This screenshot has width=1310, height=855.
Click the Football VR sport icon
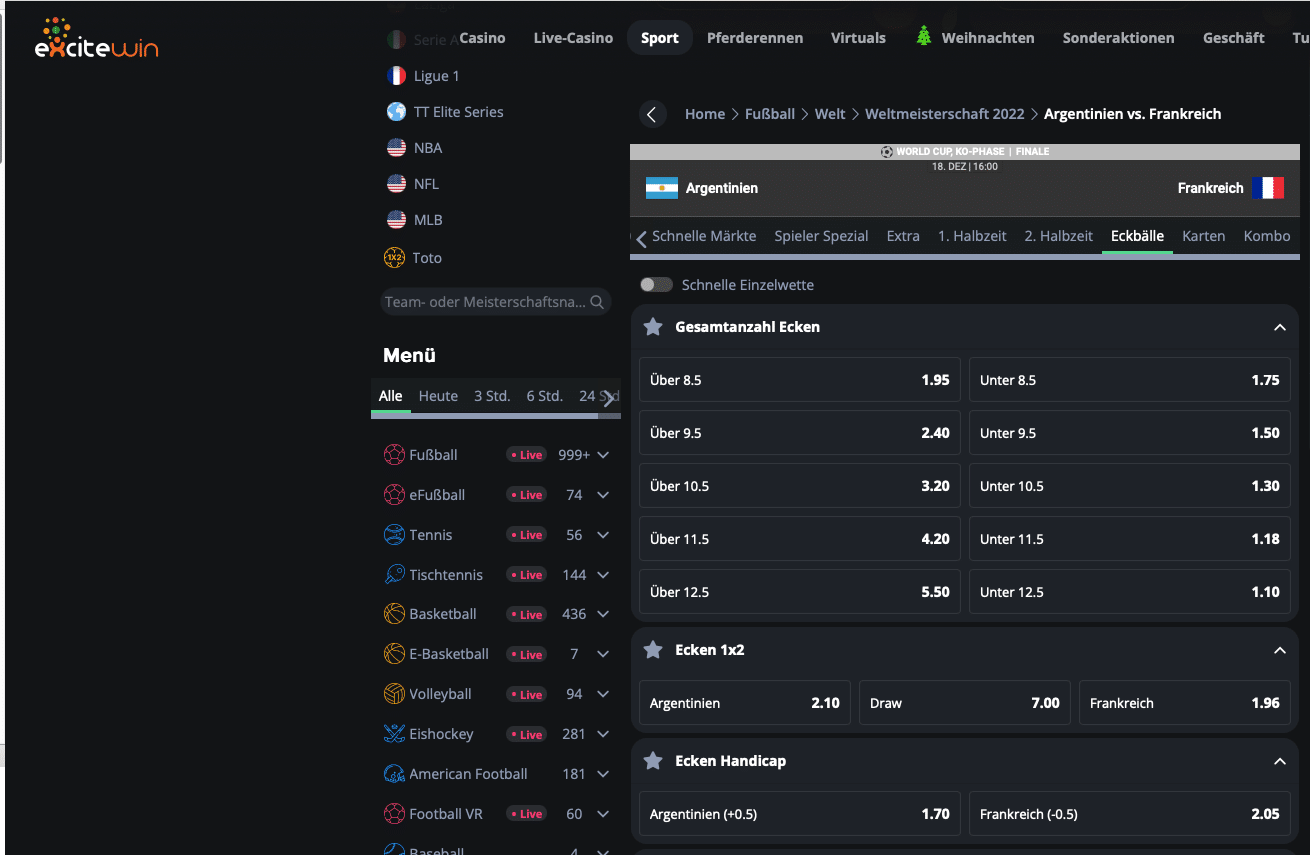(394, 814)
